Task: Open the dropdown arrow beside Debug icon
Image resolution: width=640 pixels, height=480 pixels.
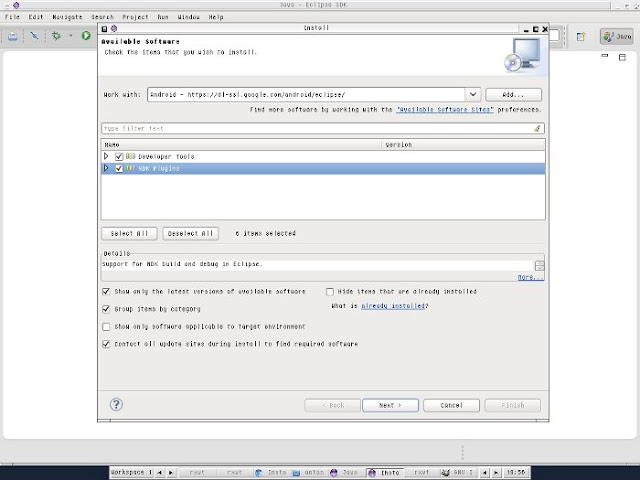Action: pos(70,36)
